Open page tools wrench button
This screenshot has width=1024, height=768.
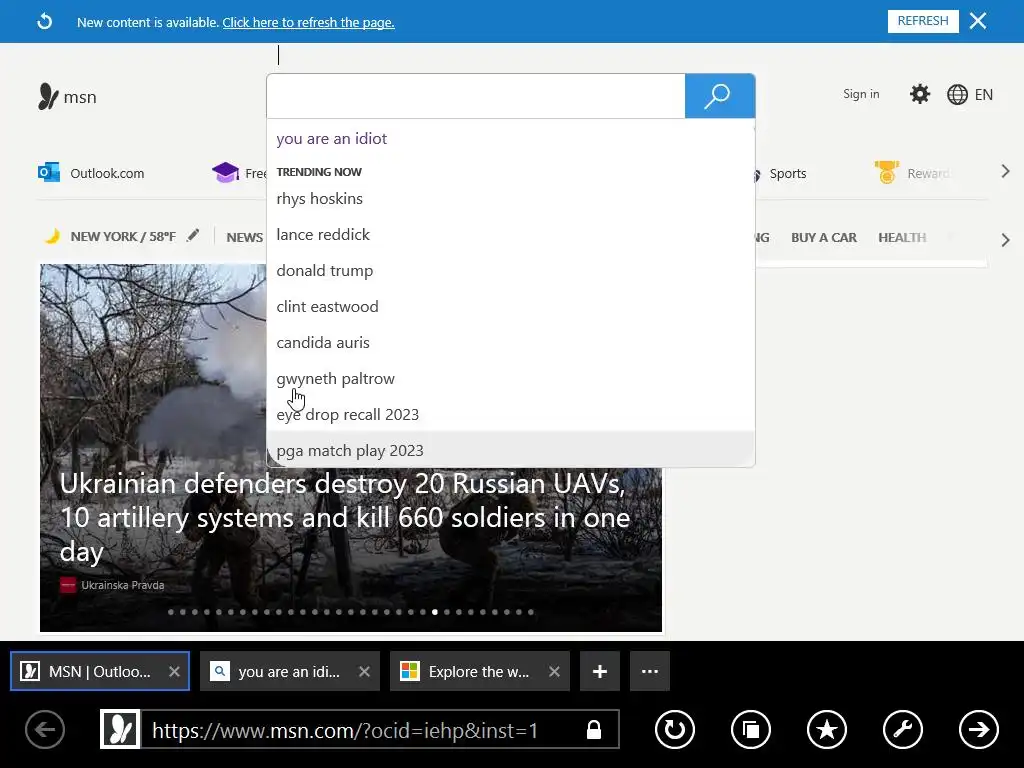pos(903,729)
